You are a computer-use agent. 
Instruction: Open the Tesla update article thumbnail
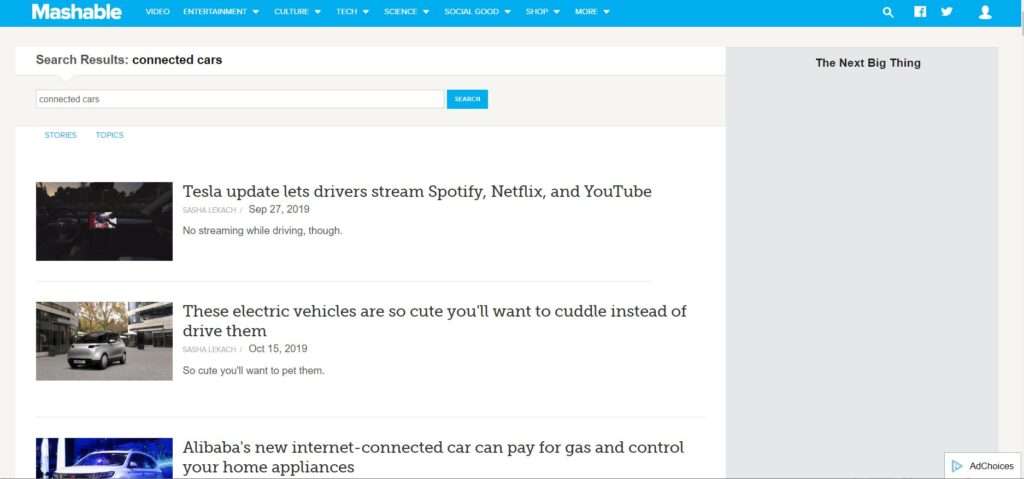104,222
